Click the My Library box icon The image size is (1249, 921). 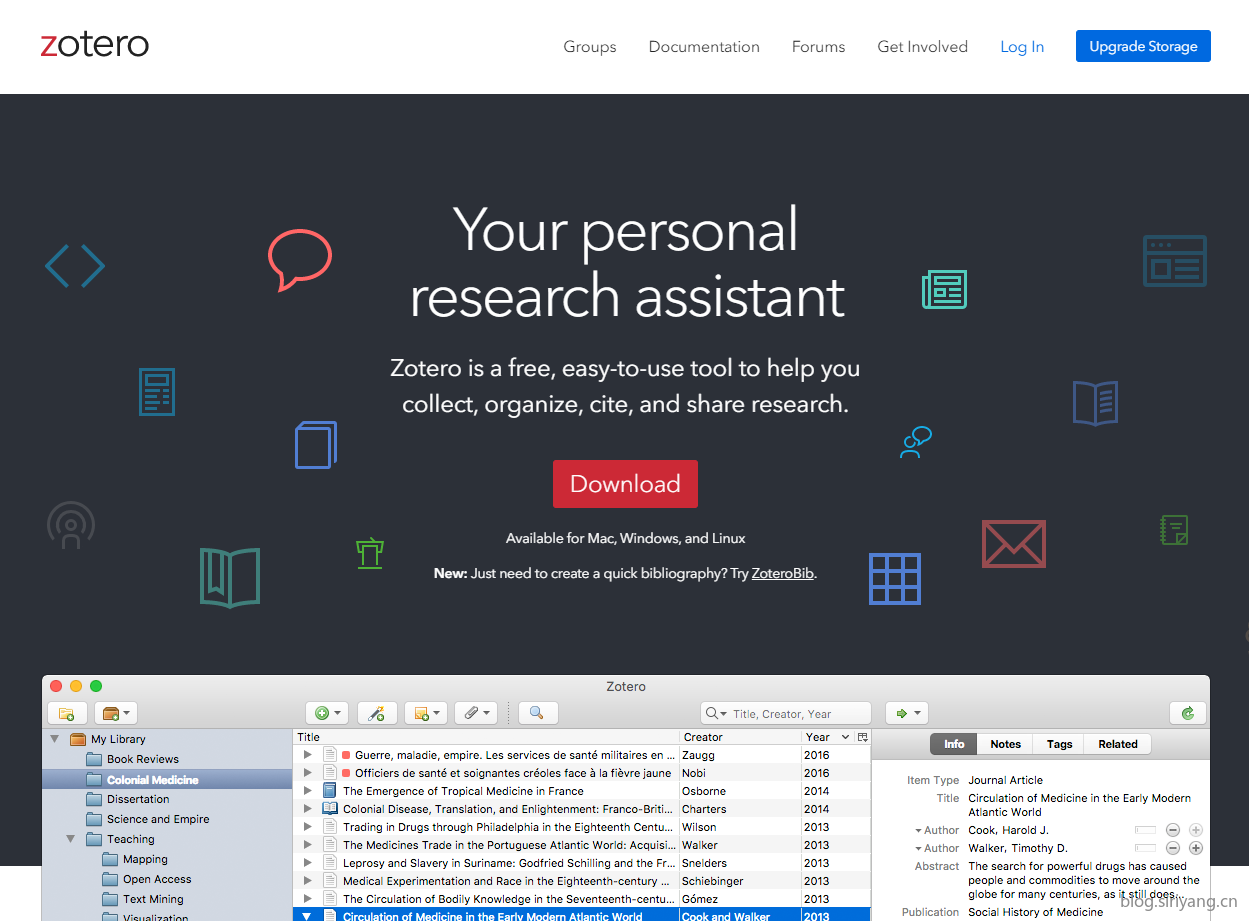coord(77,739)
